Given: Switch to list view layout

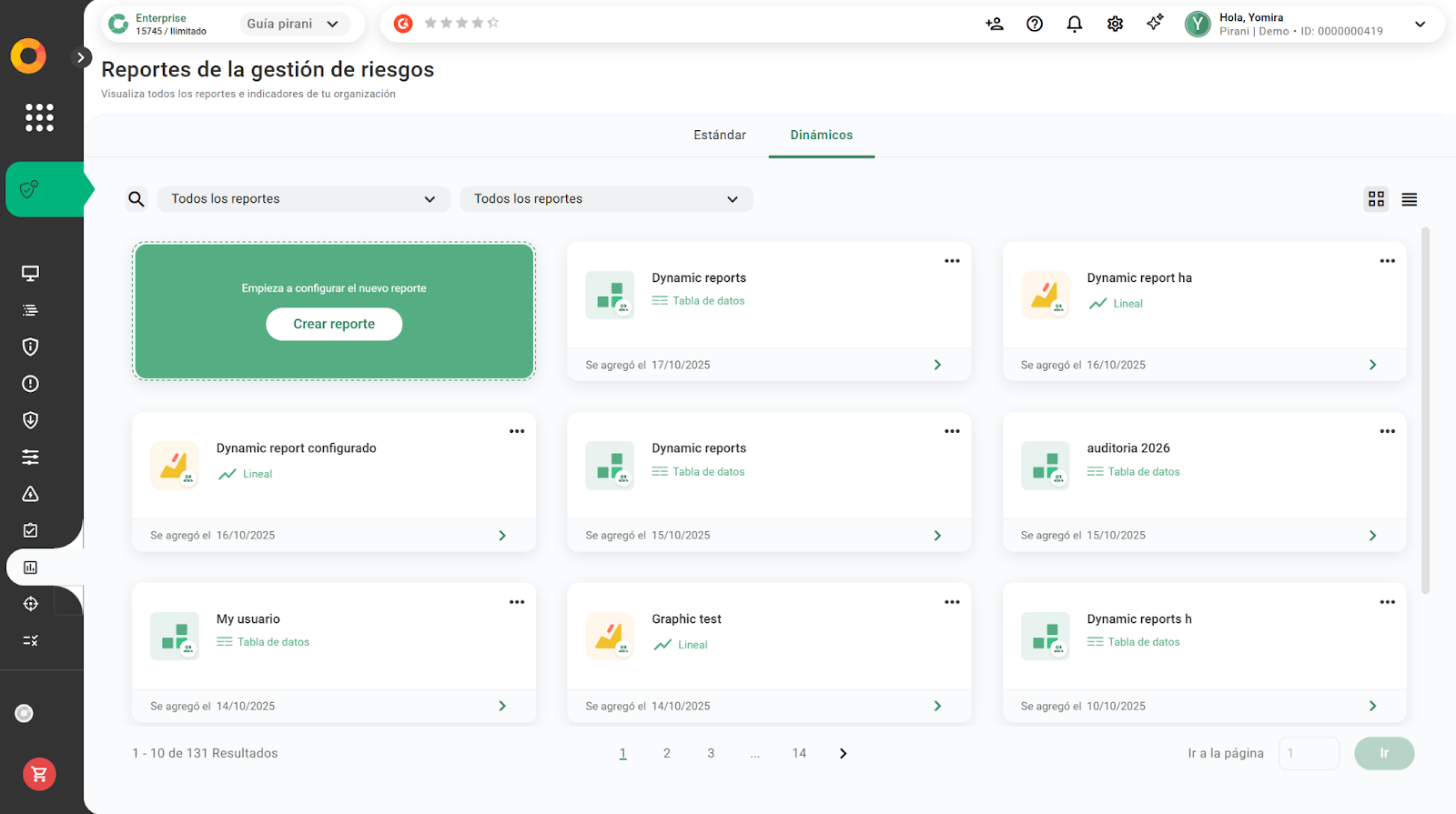Looking at the screenshot, I should click(x=1409, y=199).
